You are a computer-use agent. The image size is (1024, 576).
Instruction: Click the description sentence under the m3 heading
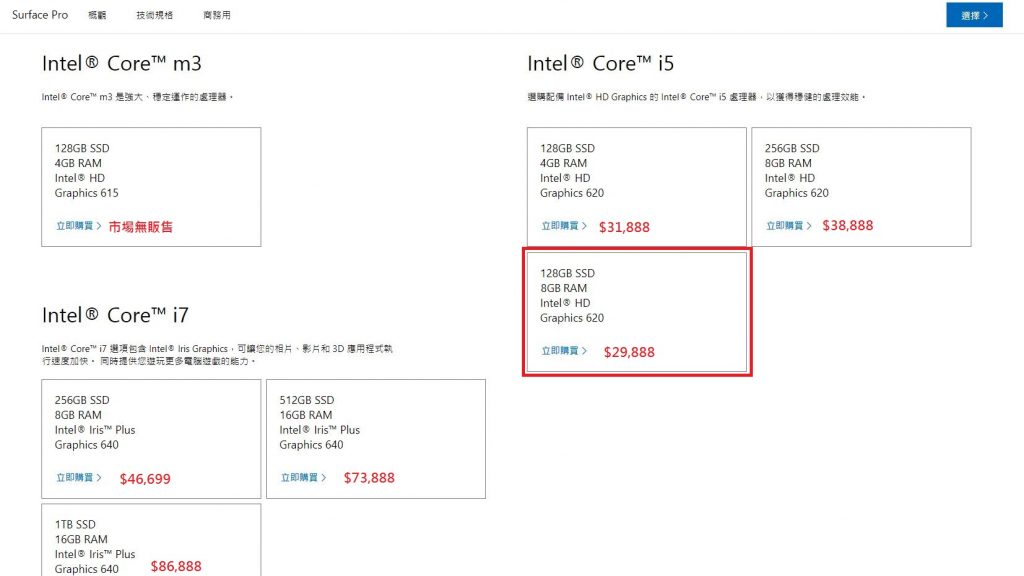(x=137, y=97)
